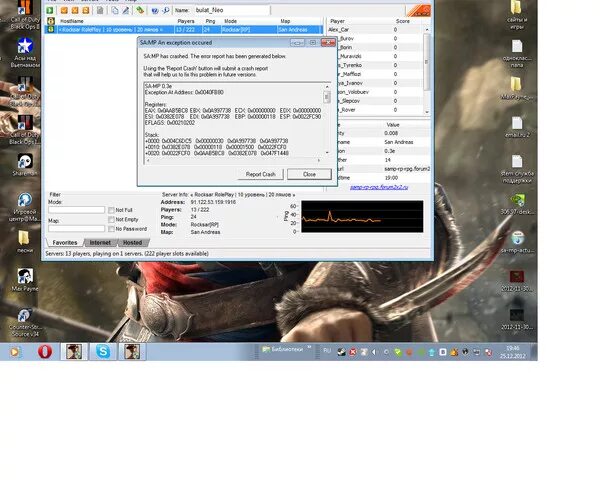Click SA-MP taskbar button right of Skype
This screenshot has height=480, width=600.
coord(132,351)
